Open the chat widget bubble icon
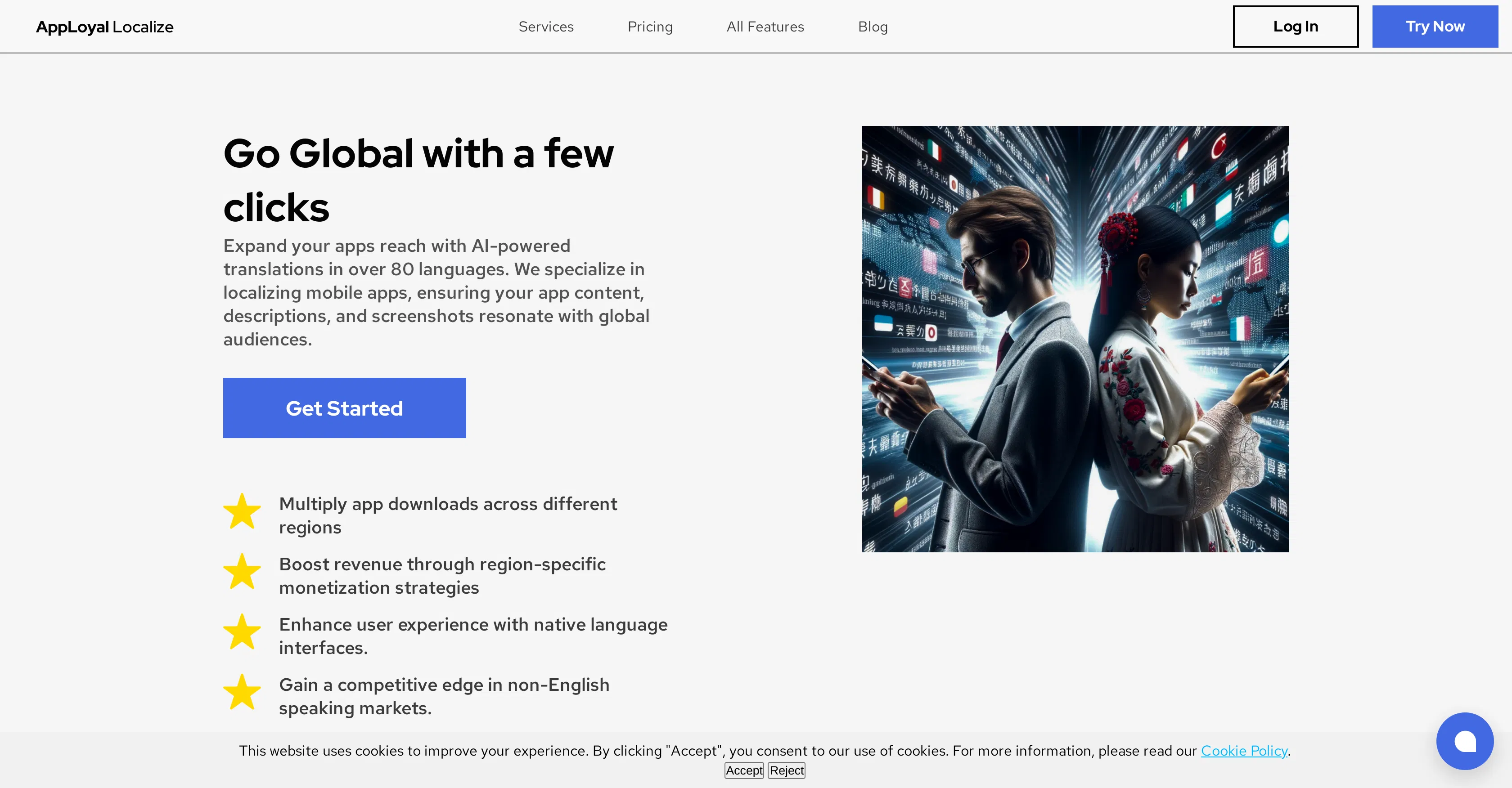 tap(1464, 741)
